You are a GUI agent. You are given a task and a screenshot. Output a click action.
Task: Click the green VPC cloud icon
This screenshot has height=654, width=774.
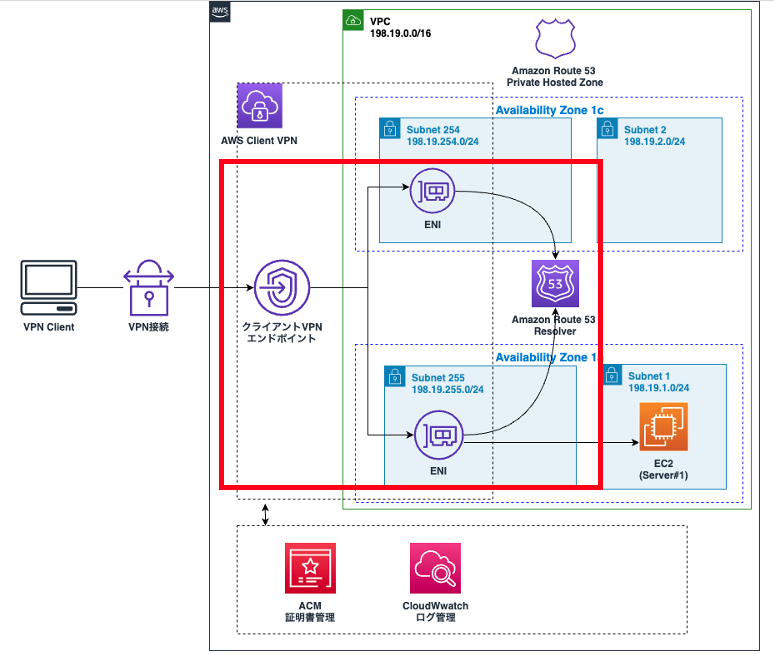(x=353, y=20)
